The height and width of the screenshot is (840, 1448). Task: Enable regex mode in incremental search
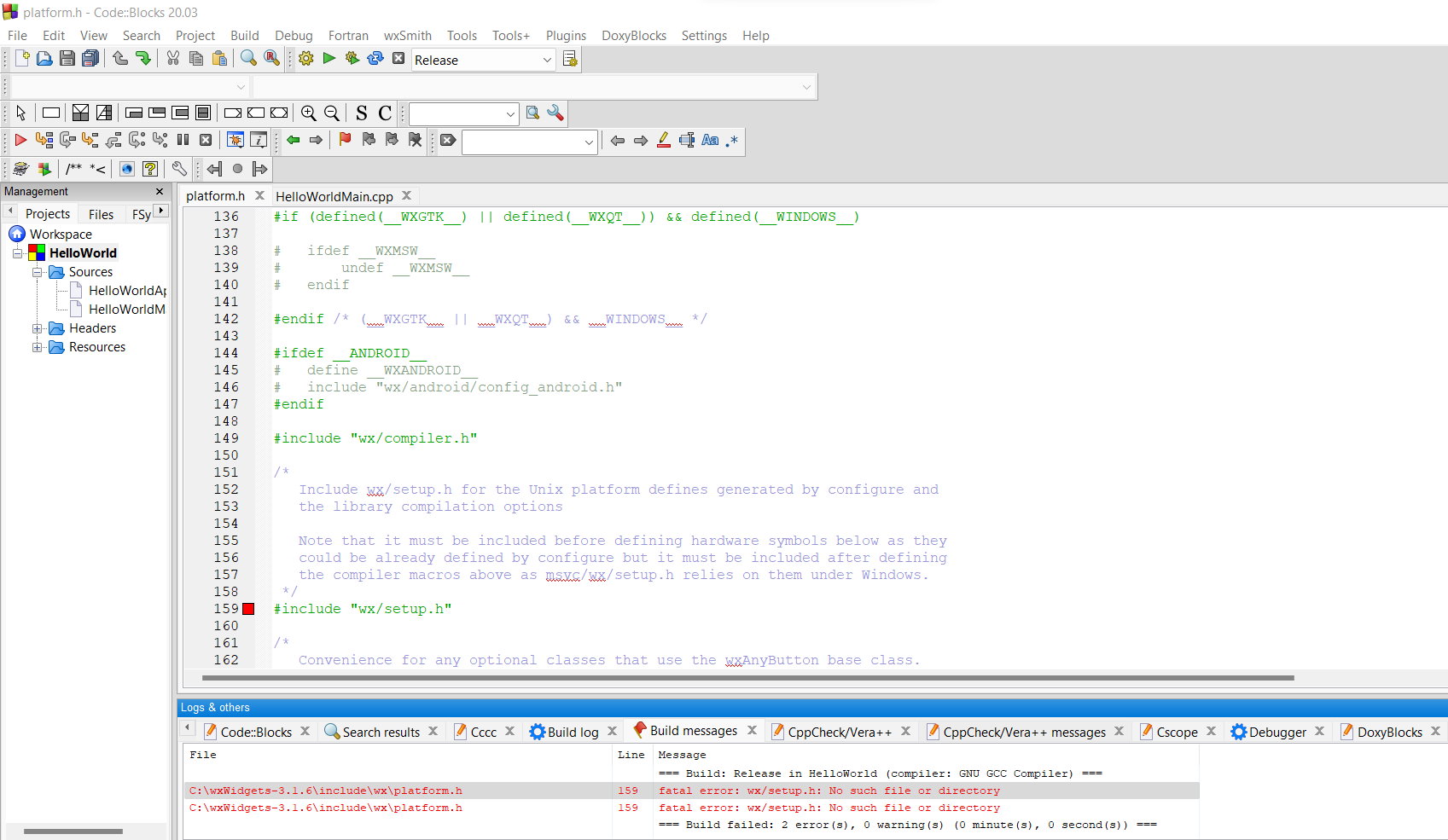click(730, 141)
